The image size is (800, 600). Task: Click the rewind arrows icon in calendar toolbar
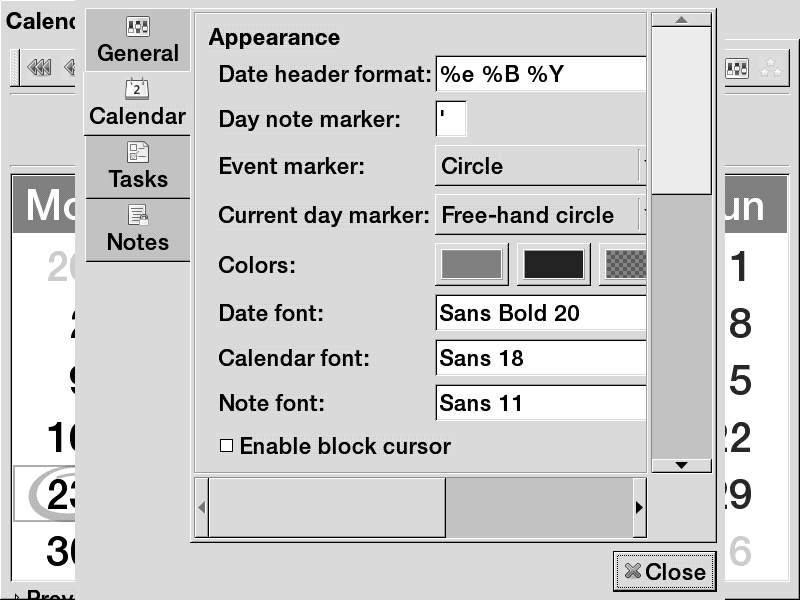(39, 68)
